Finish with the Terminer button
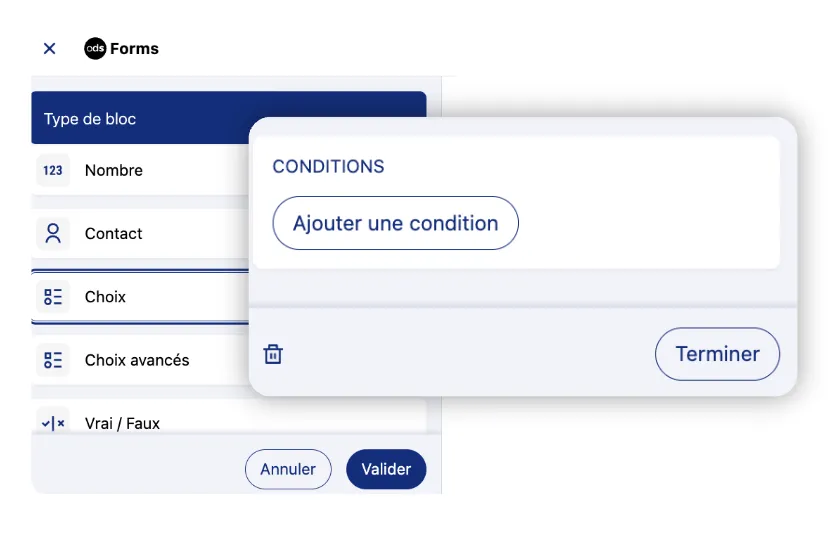Image resolution: width=834 pixels, height=536 pixels. [718, 354]
